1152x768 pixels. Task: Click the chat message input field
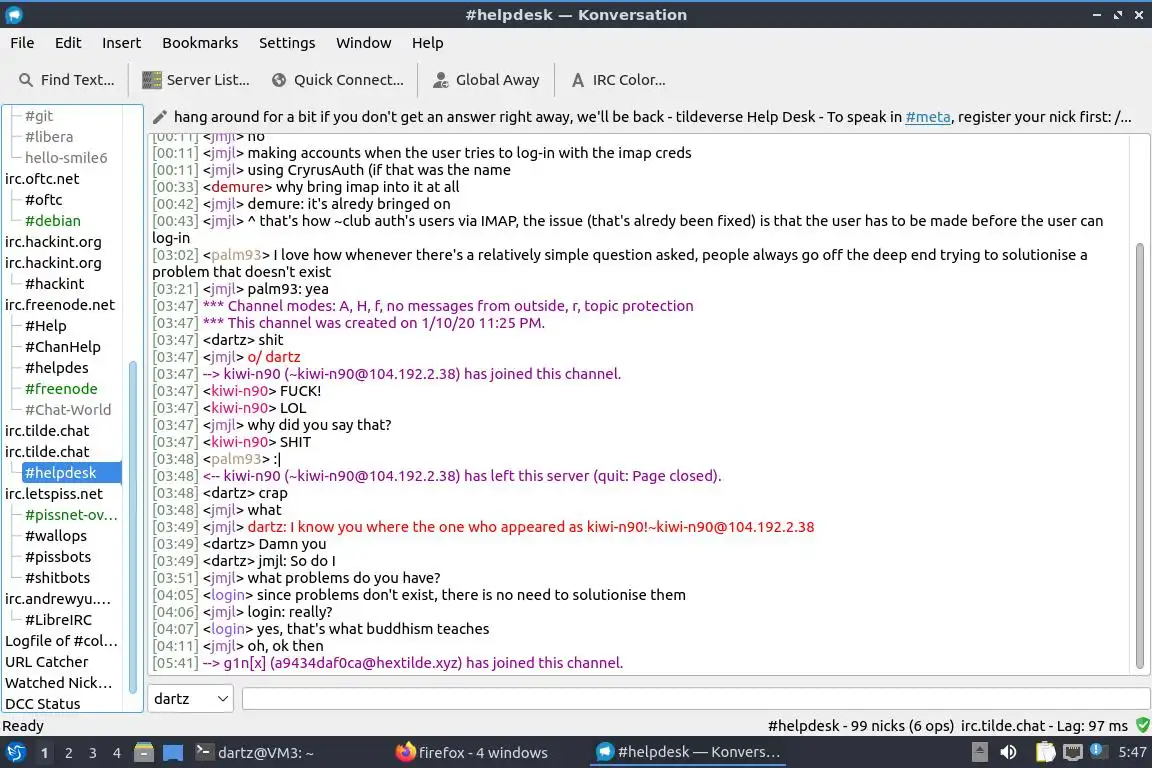[x=696, y=699]
